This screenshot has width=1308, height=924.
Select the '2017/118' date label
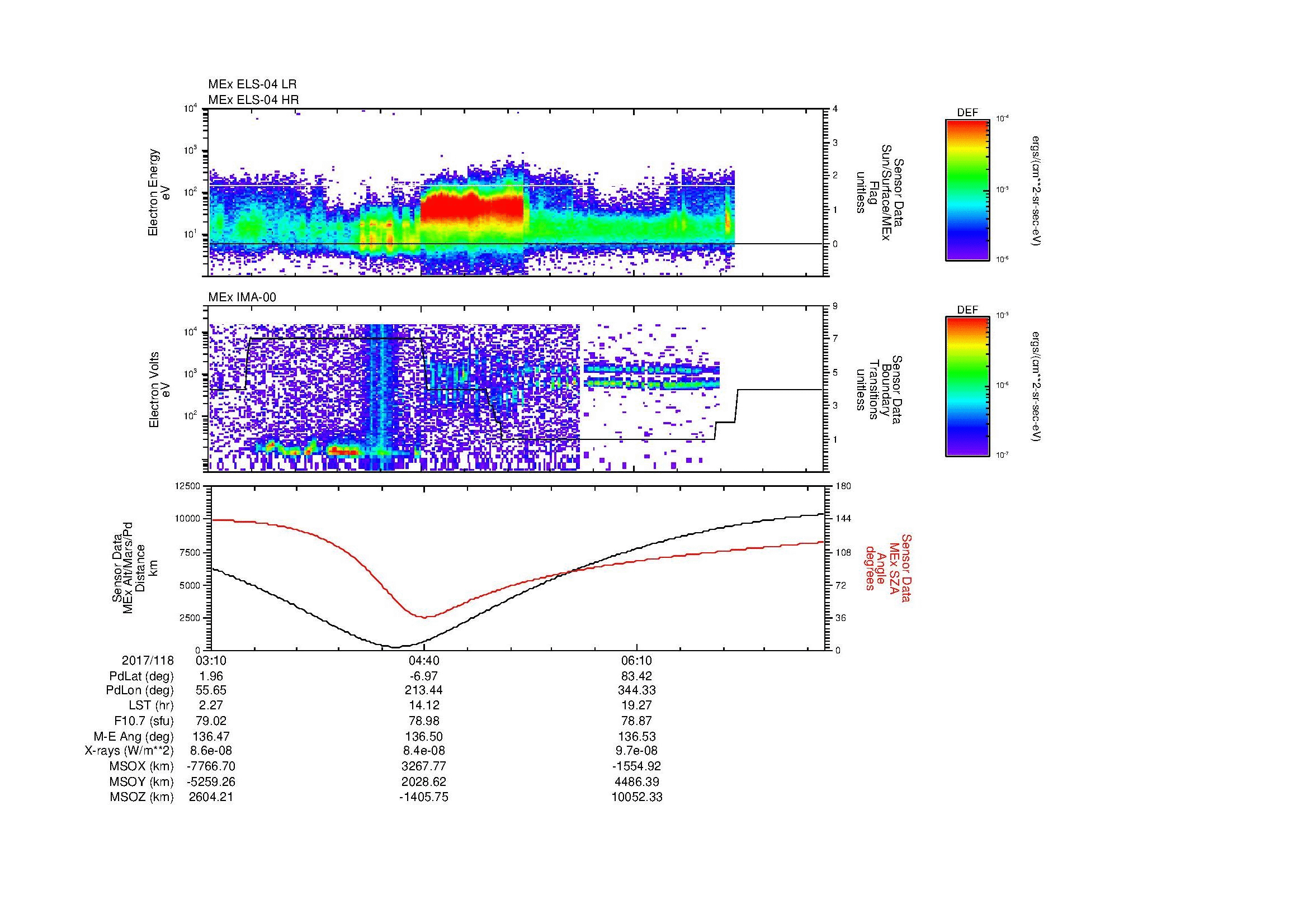pyautogui.click(x=148, y=661)
